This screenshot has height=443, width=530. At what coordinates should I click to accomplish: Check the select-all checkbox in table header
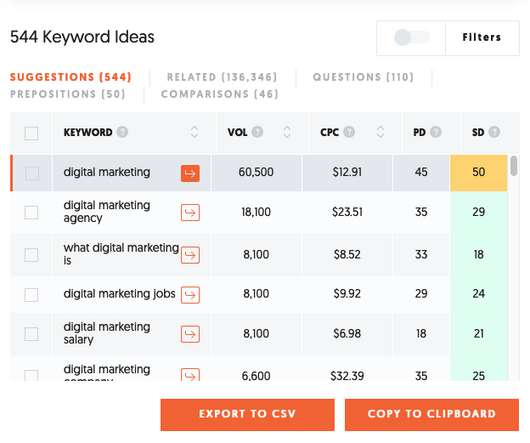[x=31, y=133]
